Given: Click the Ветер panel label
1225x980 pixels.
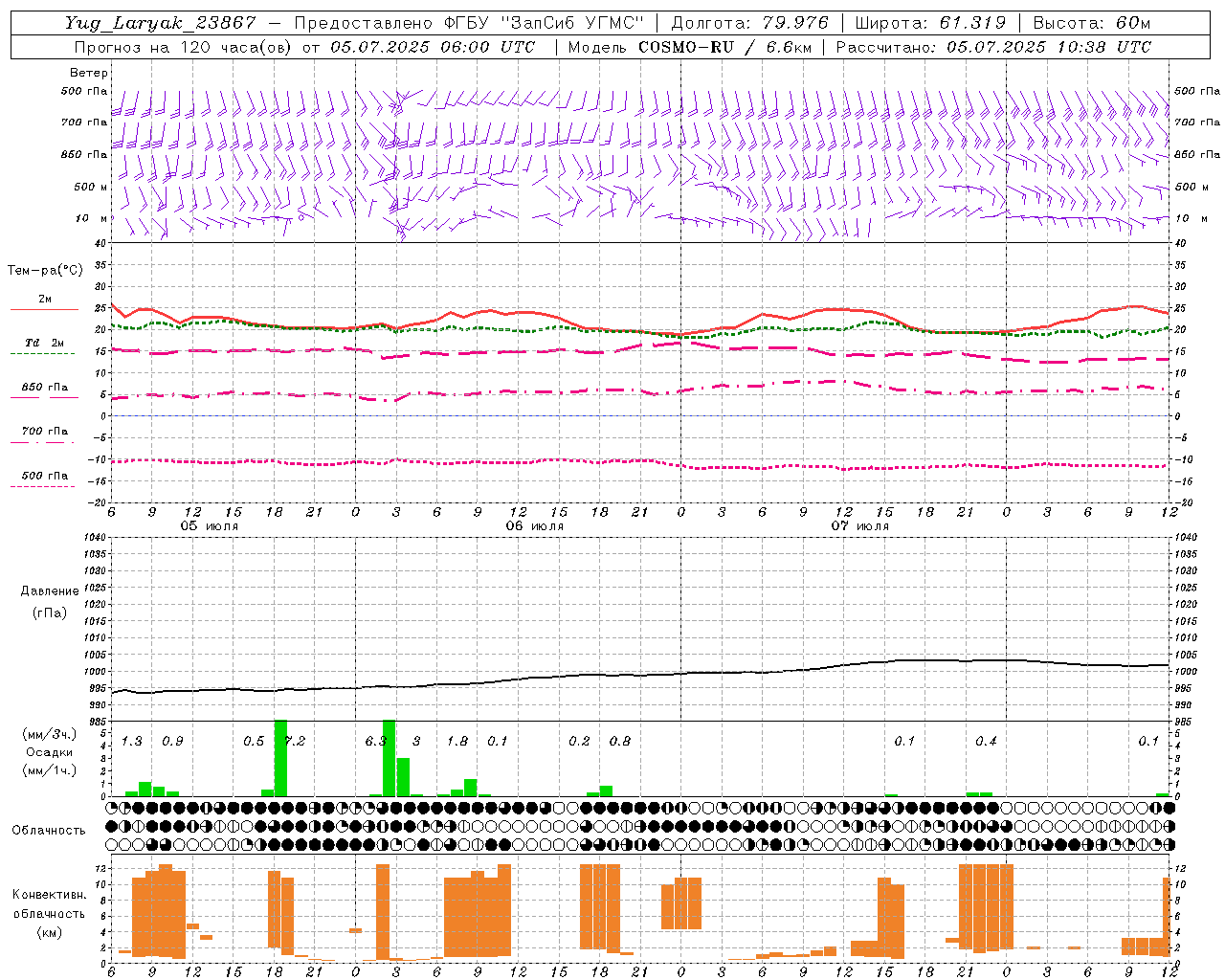Looking at the screenshot, I should pos(88,73).
